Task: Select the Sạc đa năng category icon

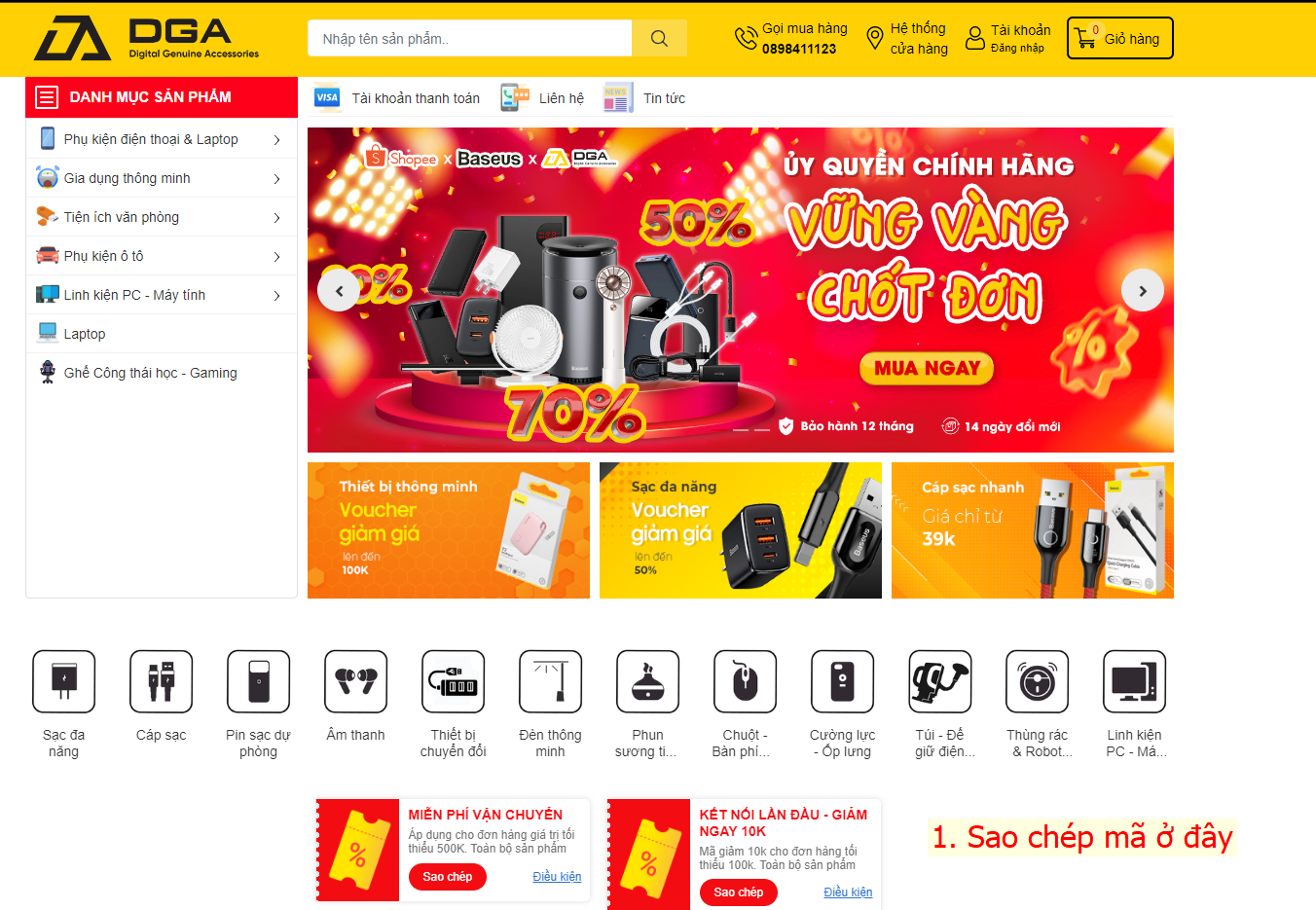Action: point(63,681)
